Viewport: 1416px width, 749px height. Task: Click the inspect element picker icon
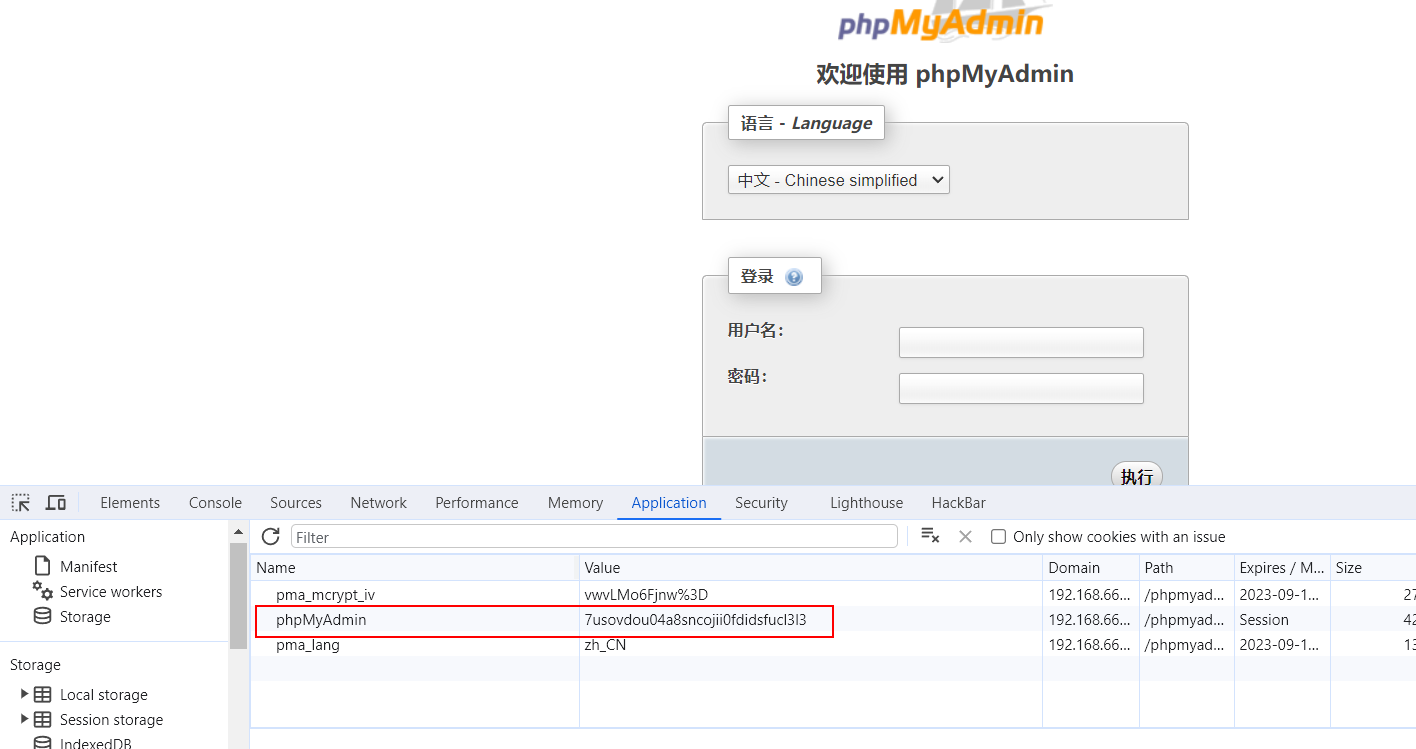(20, 503)
